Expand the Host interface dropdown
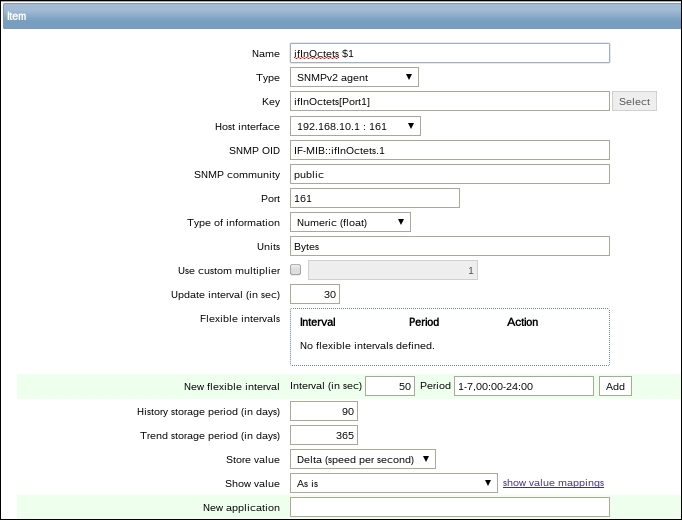The image size is (682, 520). 355,126
